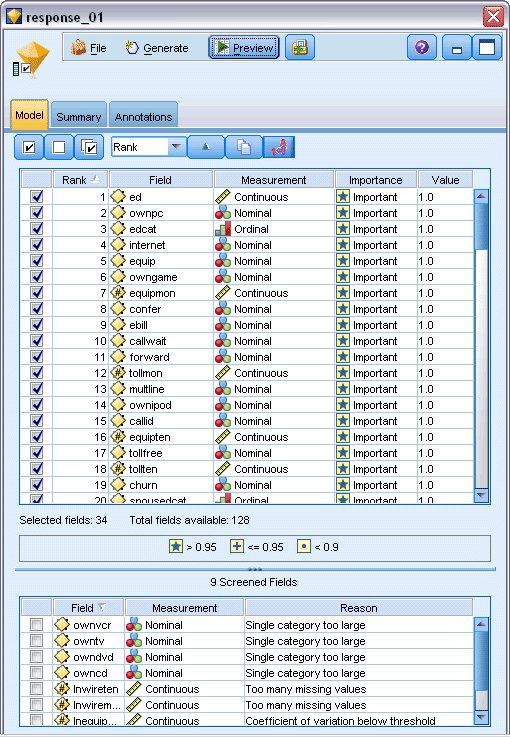Click the owntv field type icon
Viewport: 510px width, 737px height.
[62, 641]
